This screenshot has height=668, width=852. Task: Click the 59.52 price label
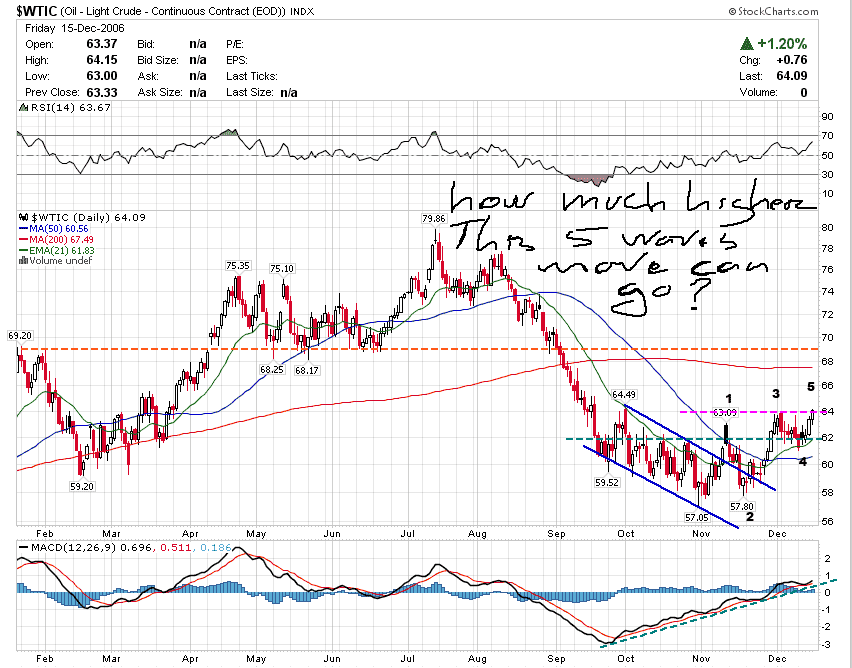(x=607, y=482)
